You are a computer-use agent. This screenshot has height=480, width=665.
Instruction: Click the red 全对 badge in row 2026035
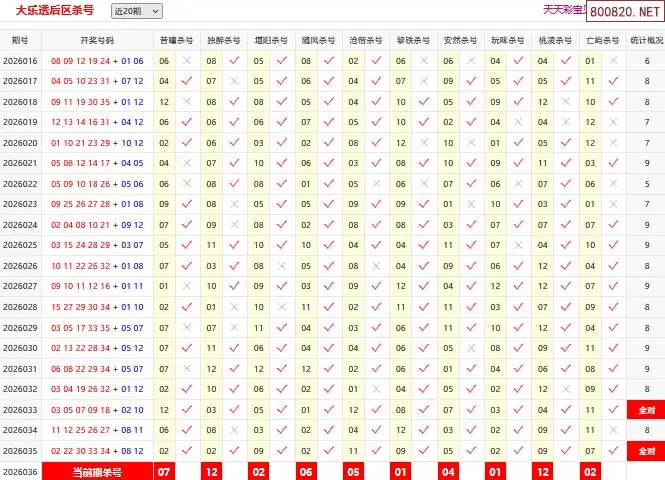point(646,451)
